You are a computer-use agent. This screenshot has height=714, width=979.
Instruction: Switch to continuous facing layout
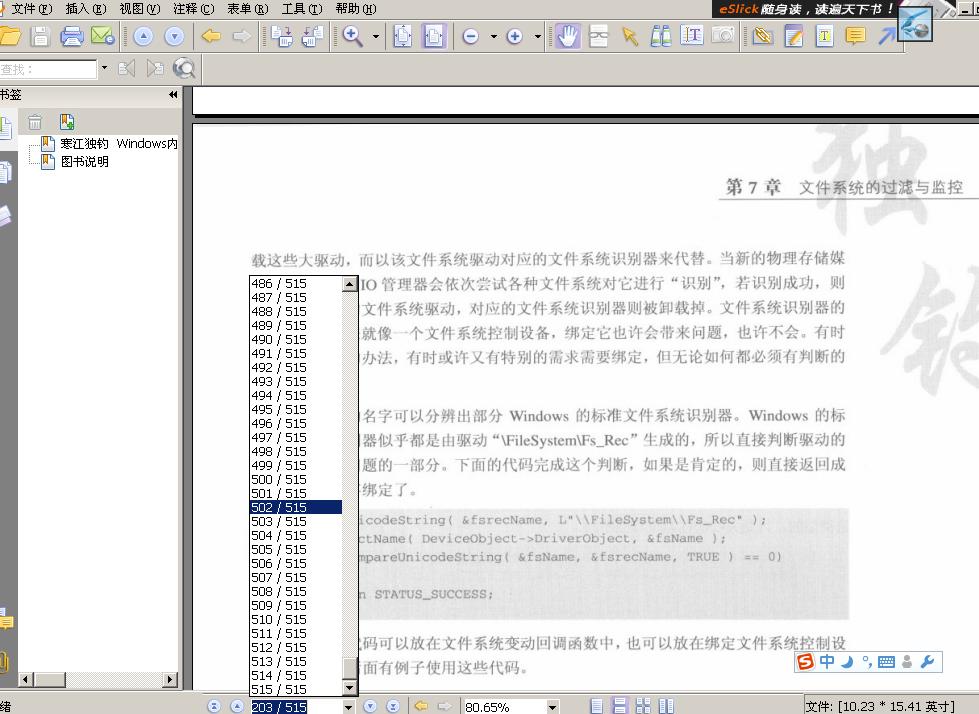[643, 706]
